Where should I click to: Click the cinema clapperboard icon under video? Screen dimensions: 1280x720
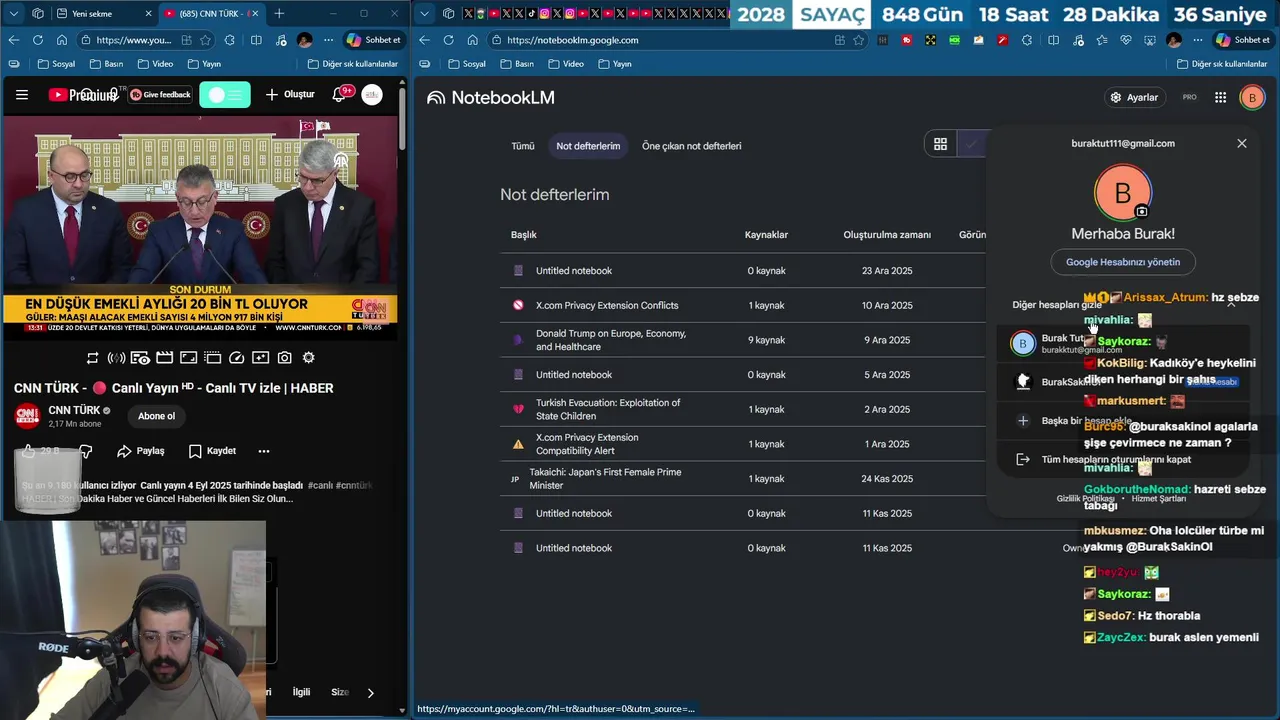(x=165, y=358)
